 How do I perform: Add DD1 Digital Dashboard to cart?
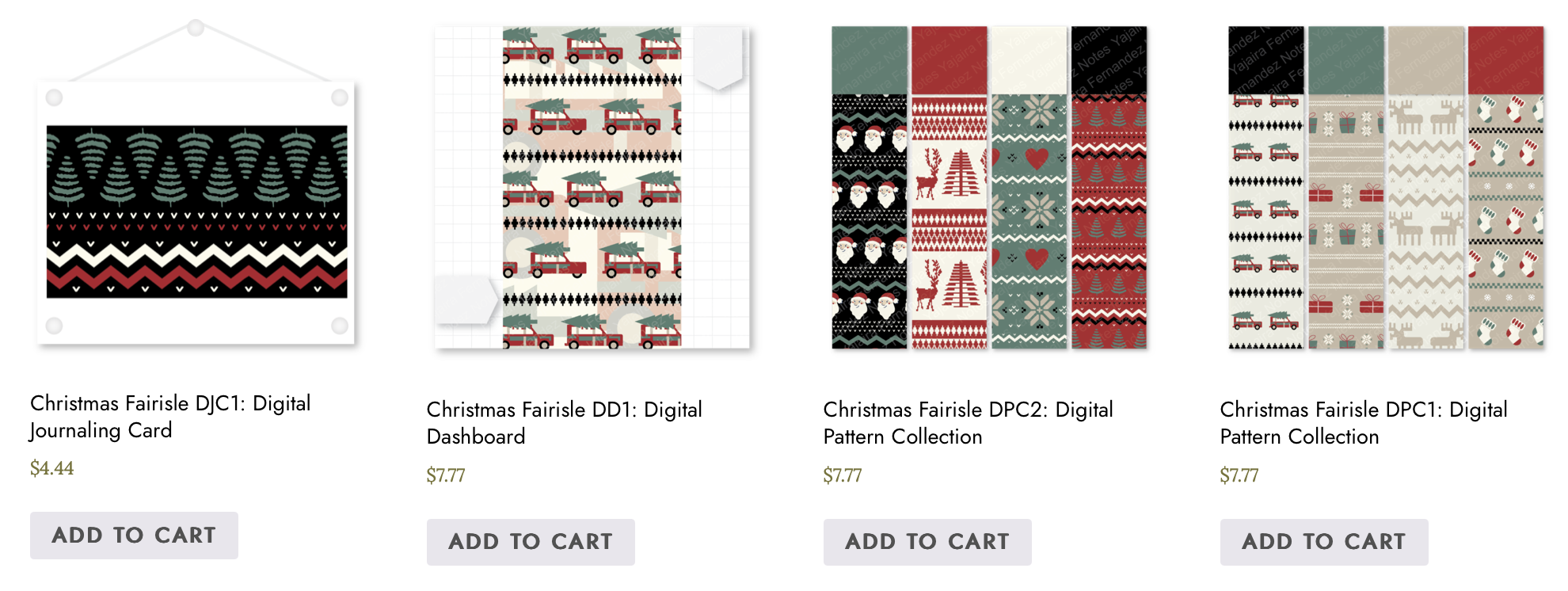[531, 542]
